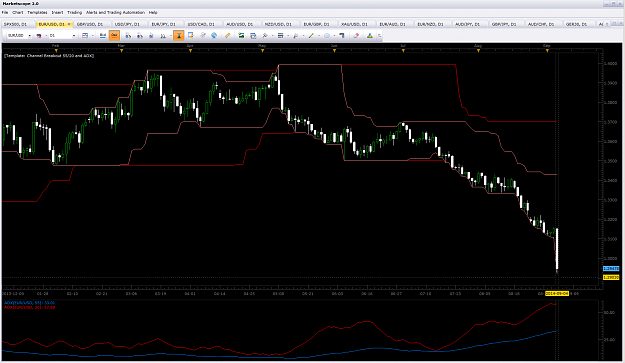Open the Trading menu
625x363 pixels.
click(75, 12)
